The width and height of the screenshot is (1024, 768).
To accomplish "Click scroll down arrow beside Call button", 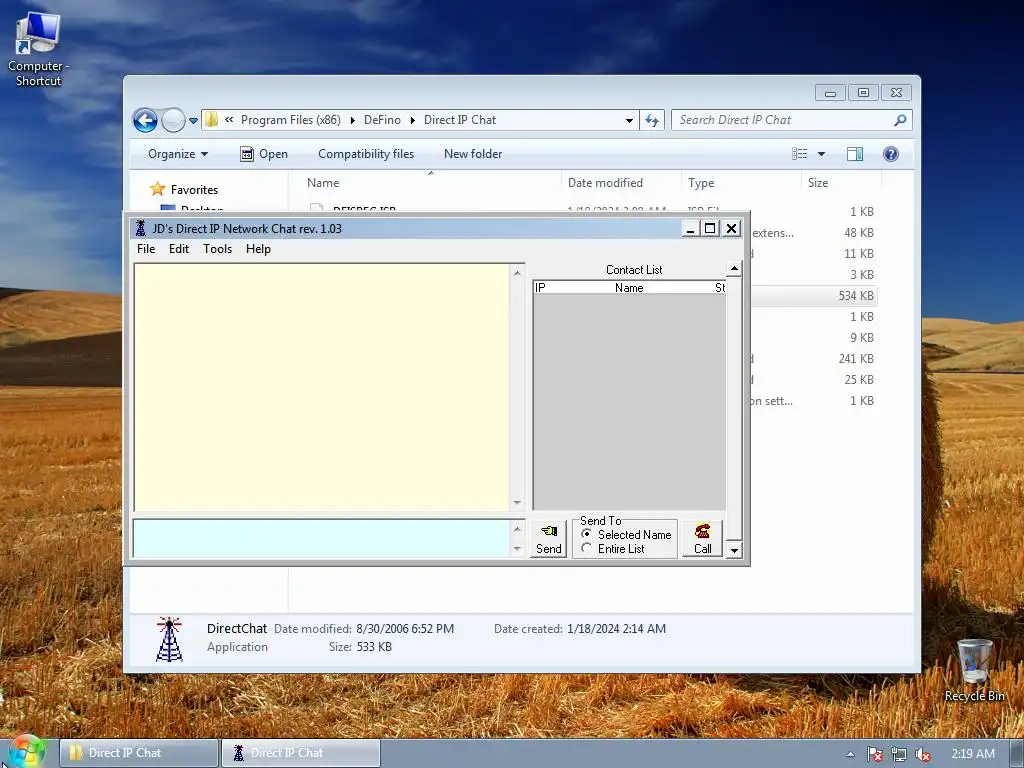I will click(734, 550).
